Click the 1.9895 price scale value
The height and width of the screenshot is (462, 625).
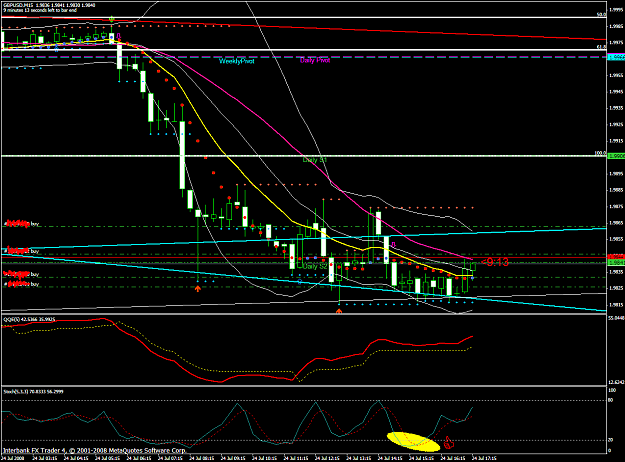point(616,174)
